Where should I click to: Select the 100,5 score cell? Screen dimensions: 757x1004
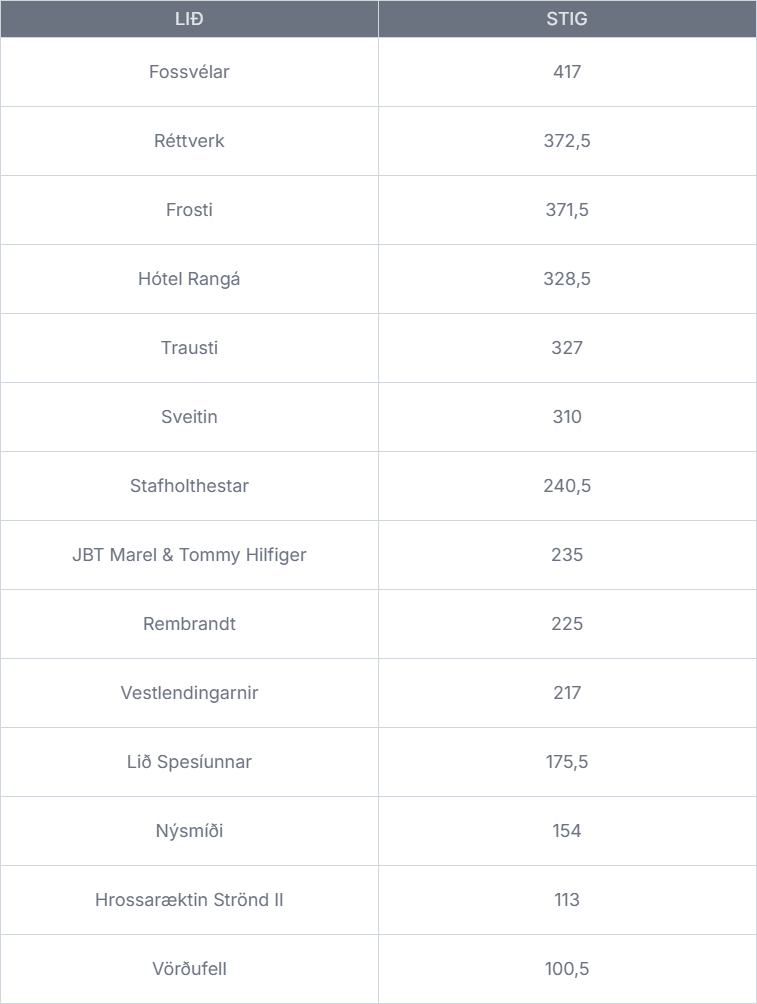567,969
